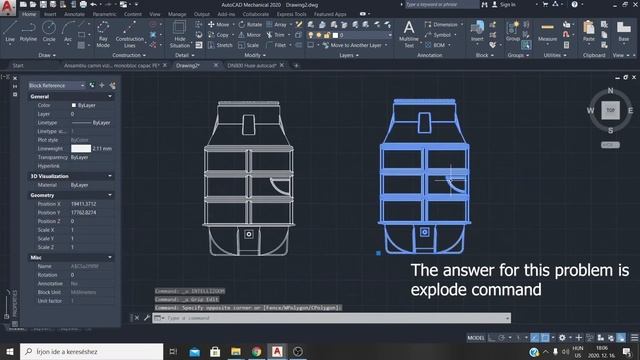Collapse the General properties section

110,96
